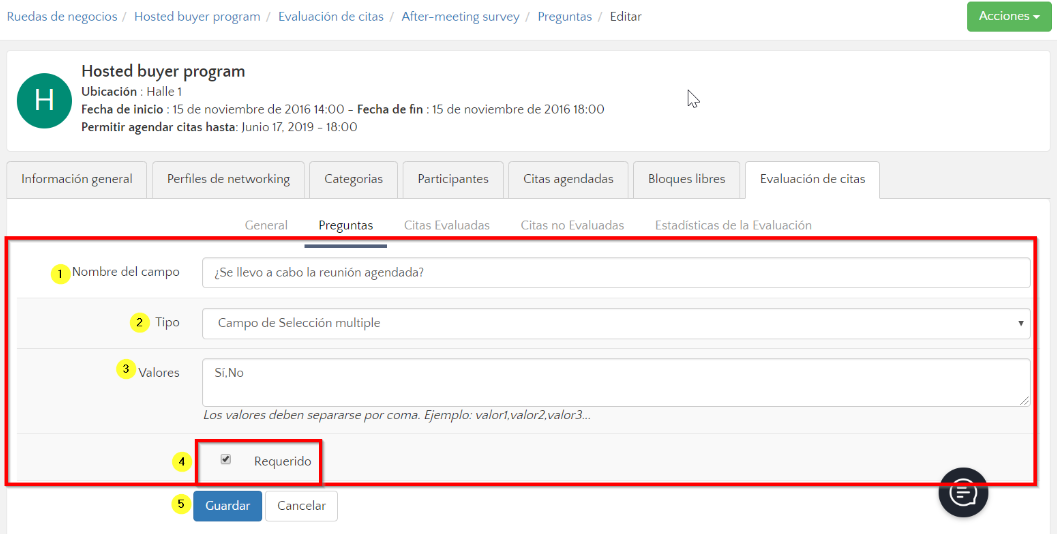View the Citas no Evaluadas sub-tab
The width and height of the screenshot is (1057, 534).
(572, 225)
